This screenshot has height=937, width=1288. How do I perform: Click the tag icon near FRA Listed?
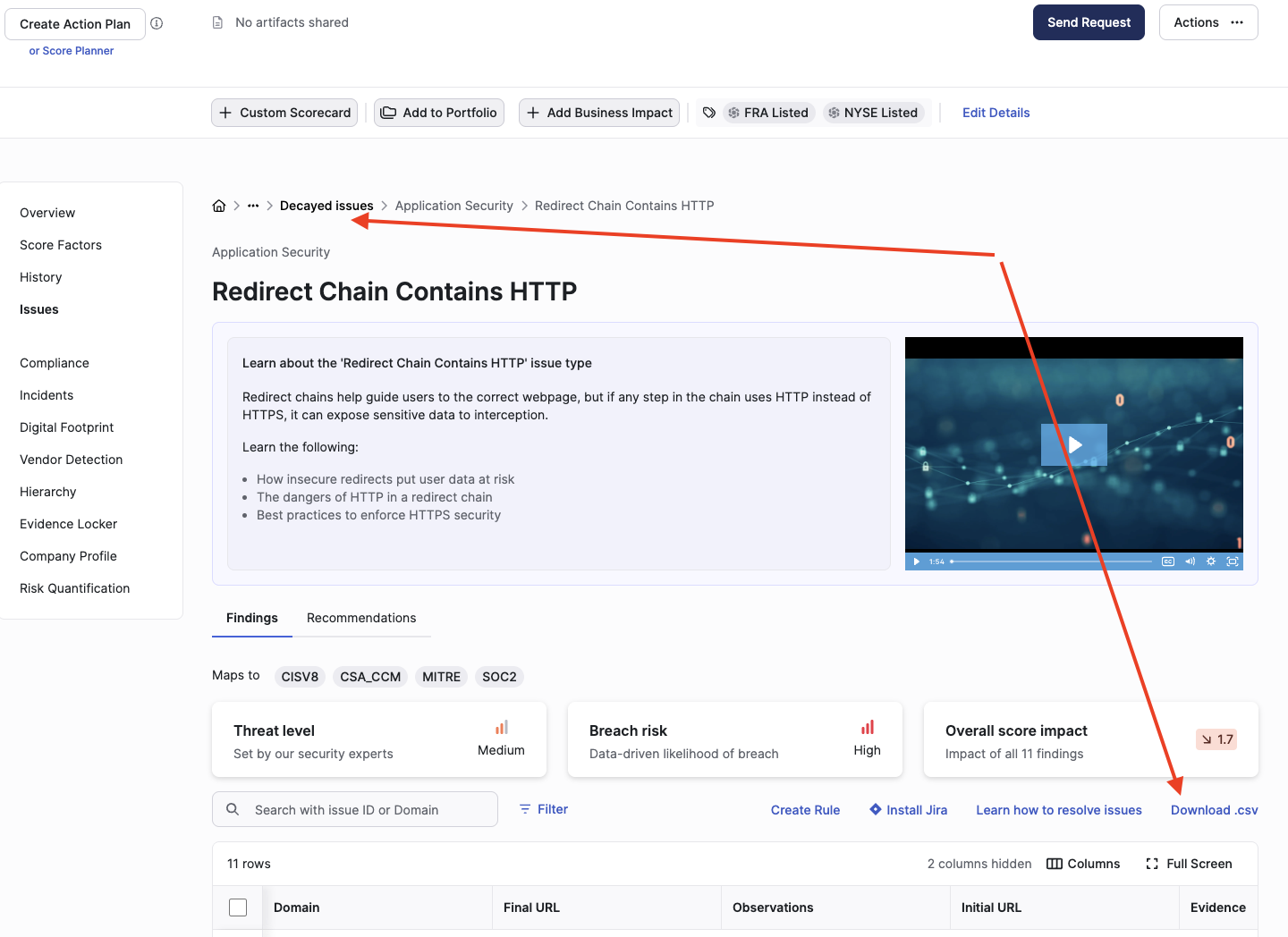pos(709,113)
